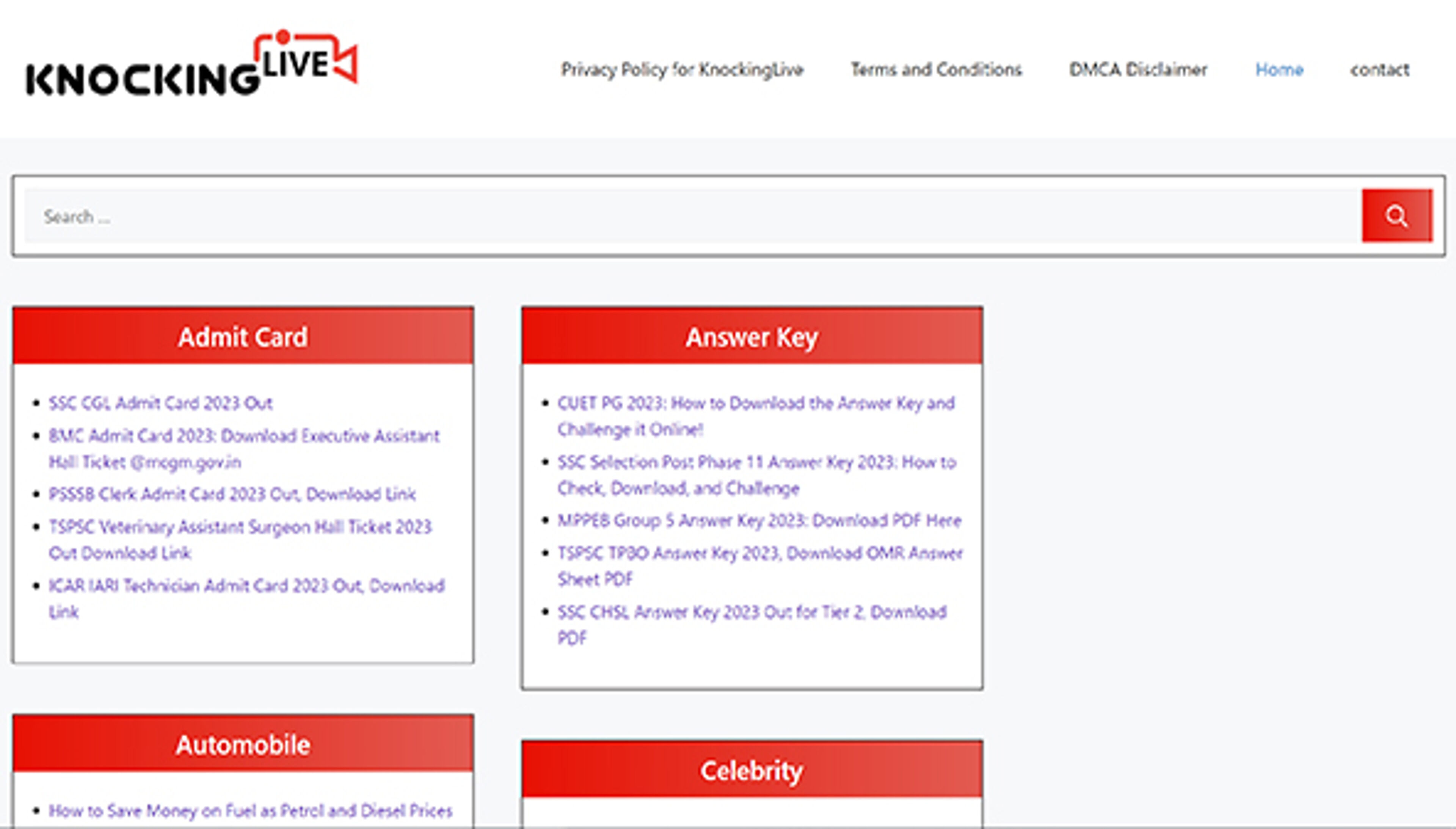This screenshot has width=1456, height=829.
Task: Click into the Search input field
Action: click(692, 217)
